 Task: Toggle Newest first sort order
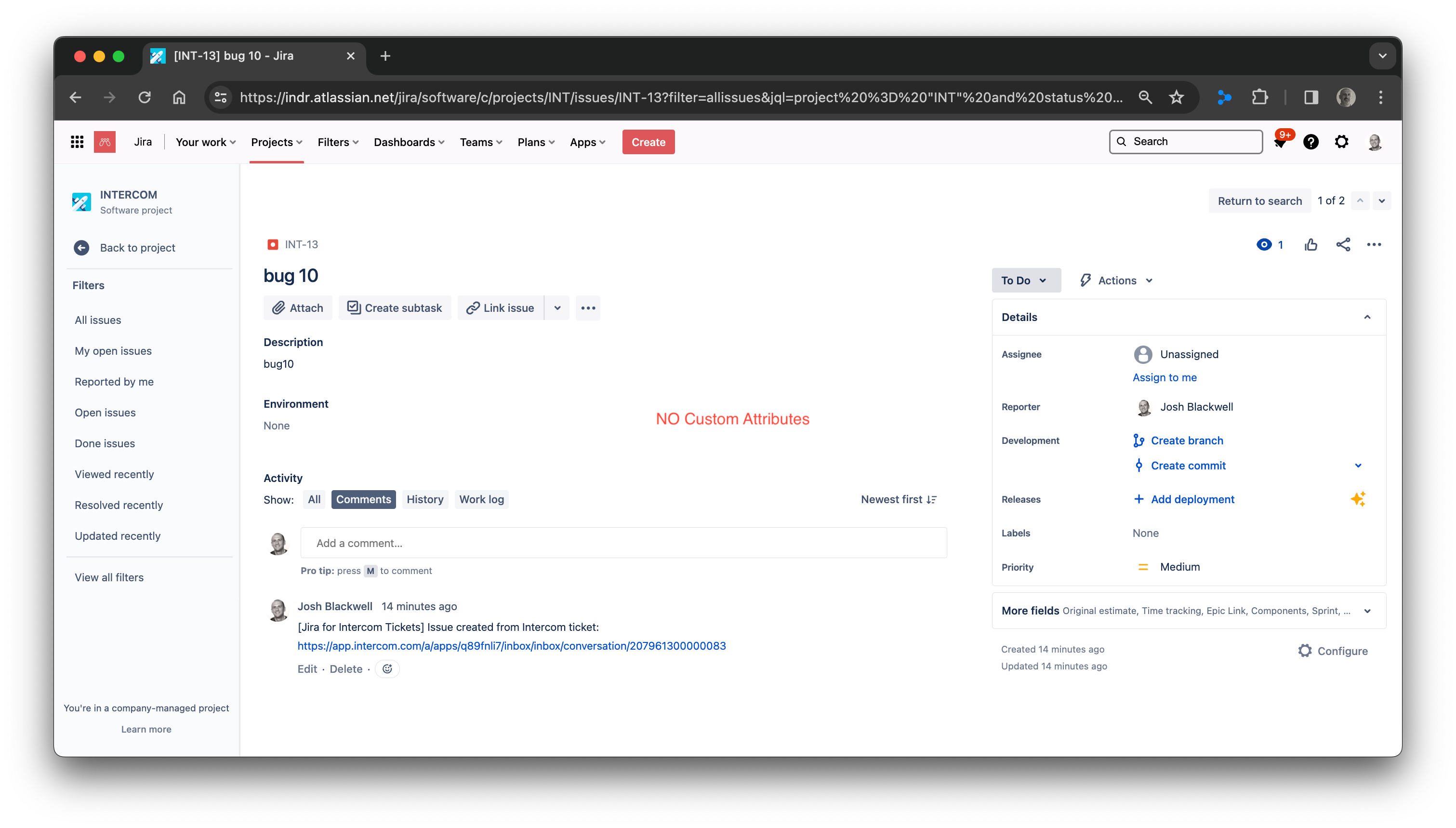(x=899, y=499)
